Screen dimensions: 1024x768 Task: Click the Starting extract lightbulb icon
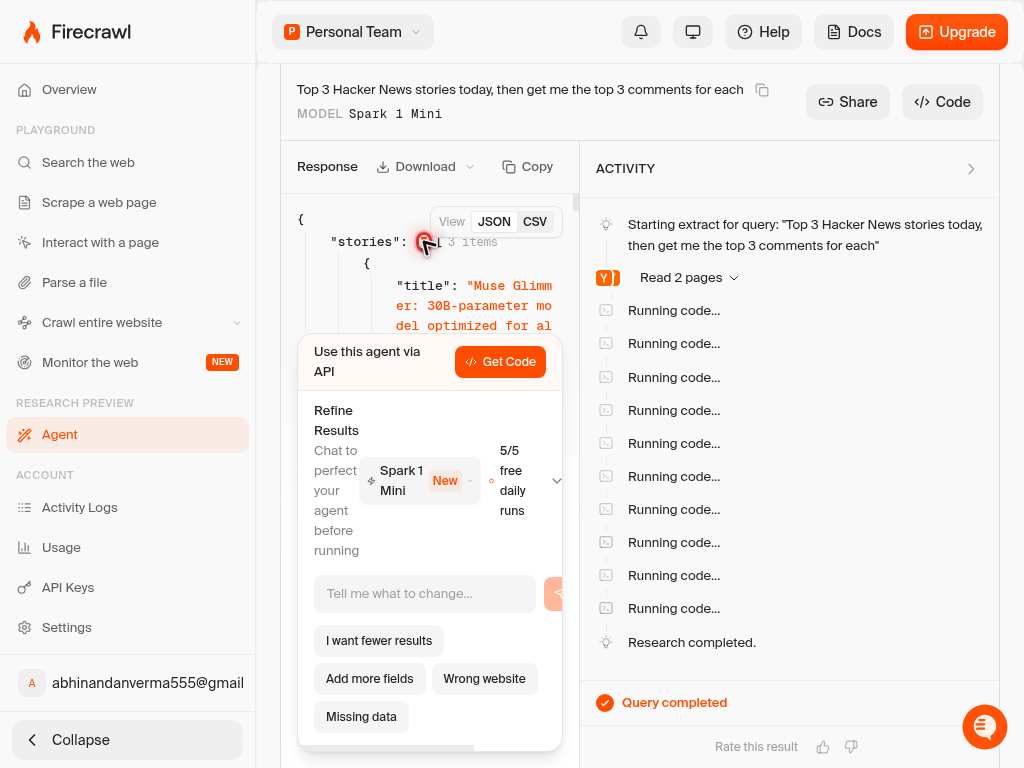pyautogui.click(x=606, y=225)
